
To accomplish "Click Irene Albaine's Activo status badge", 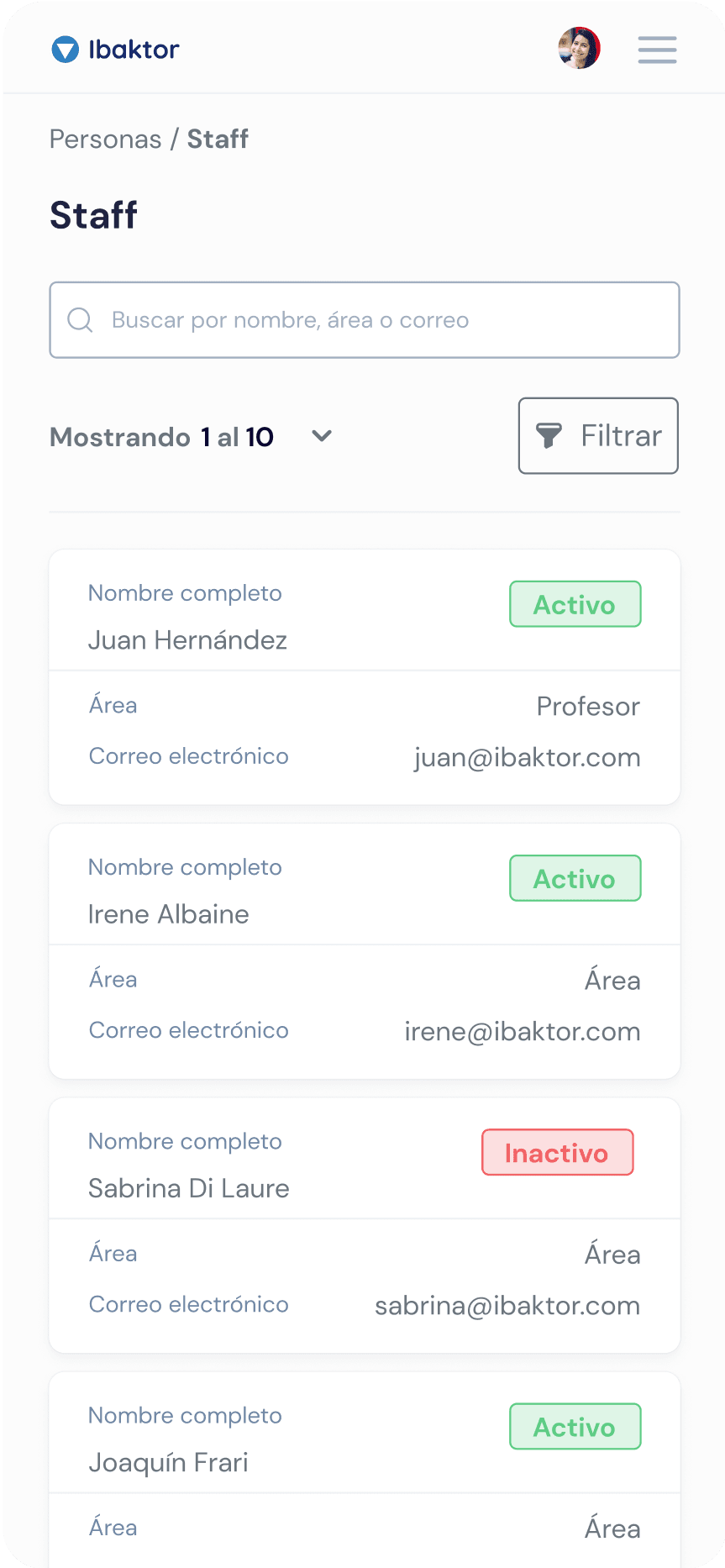I will pos(575,878).
